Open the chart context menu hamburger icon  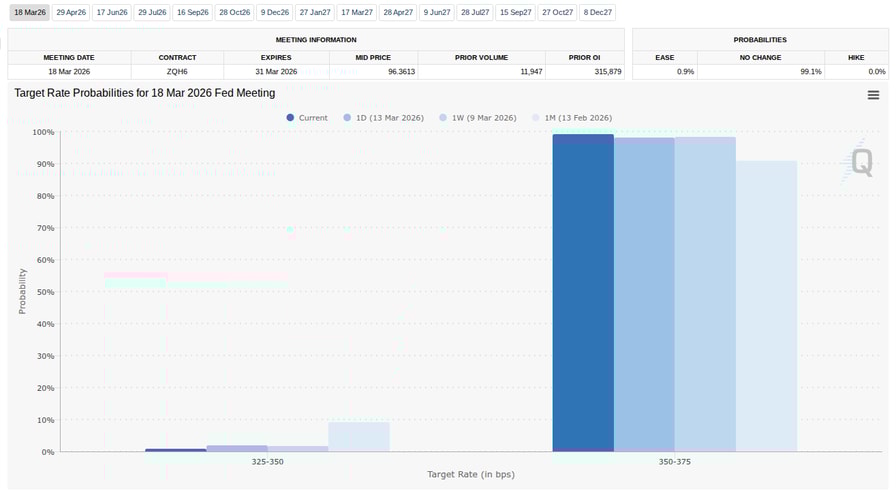(873, 95)
